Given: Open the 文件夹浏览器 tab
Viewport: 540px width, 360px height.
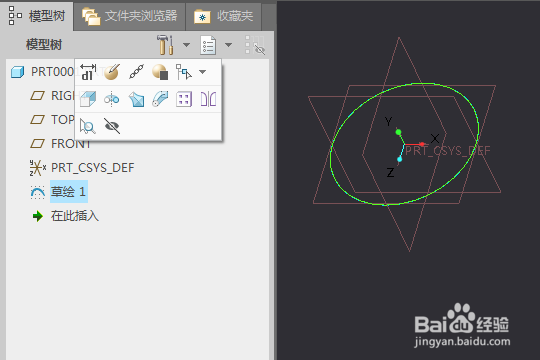Looking at the screenshot, I should point(129,16).
